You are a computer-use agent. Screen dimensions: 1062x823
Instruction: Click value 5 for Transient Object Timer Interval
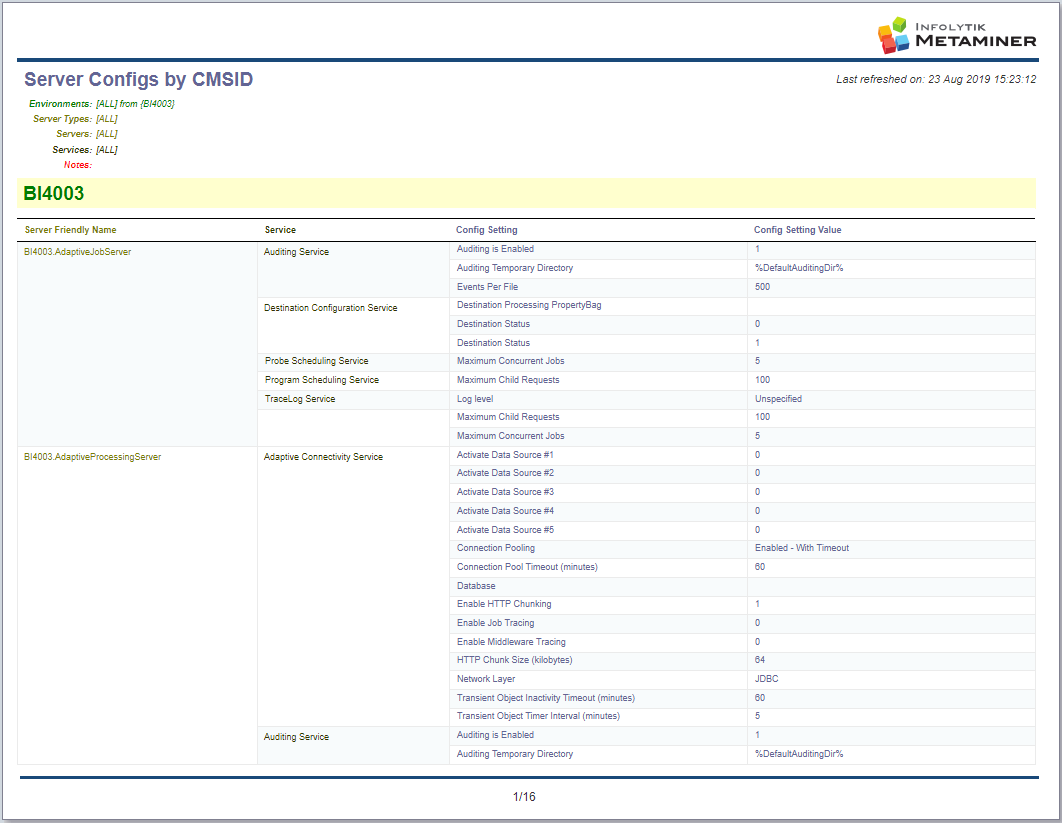(757, 716)
